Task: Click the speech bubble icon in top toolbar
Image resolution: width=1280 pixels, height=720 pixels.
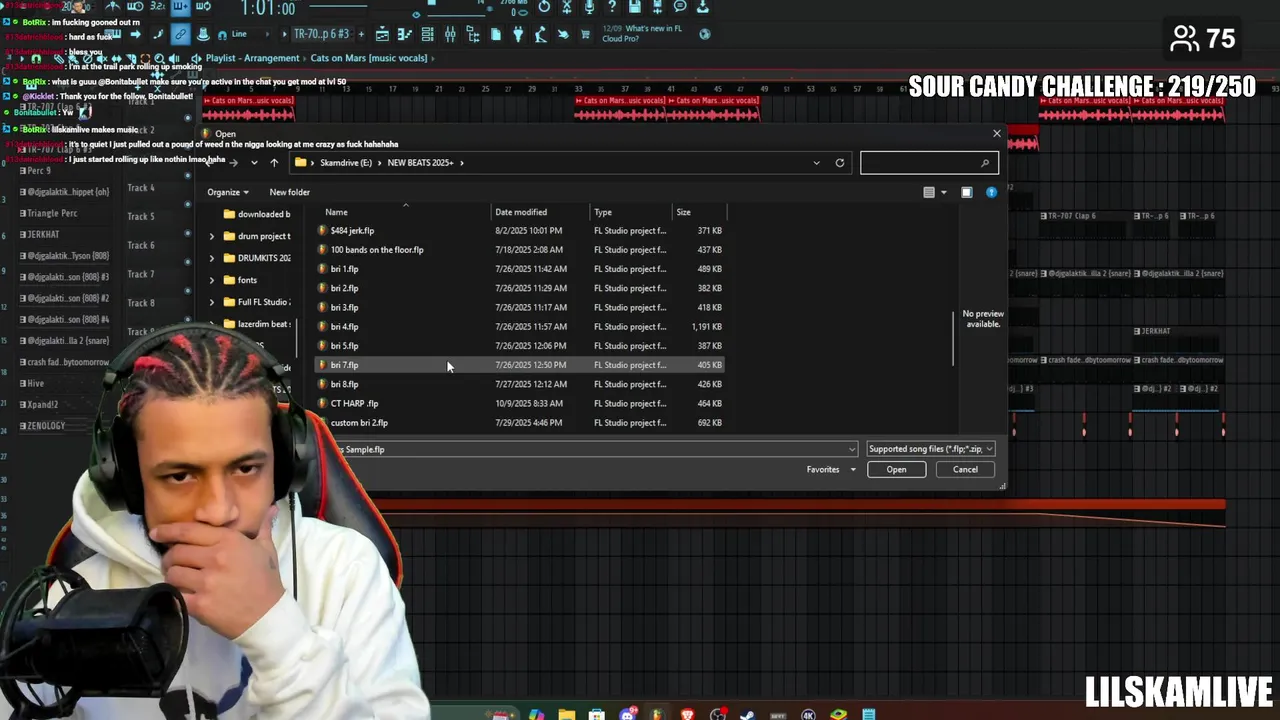Action: click(679, 7)
